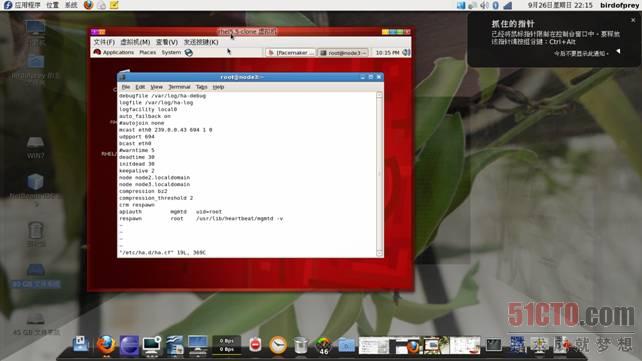Open the network monitor icon in the dock

pyautogui.click(x=151, y=345)
